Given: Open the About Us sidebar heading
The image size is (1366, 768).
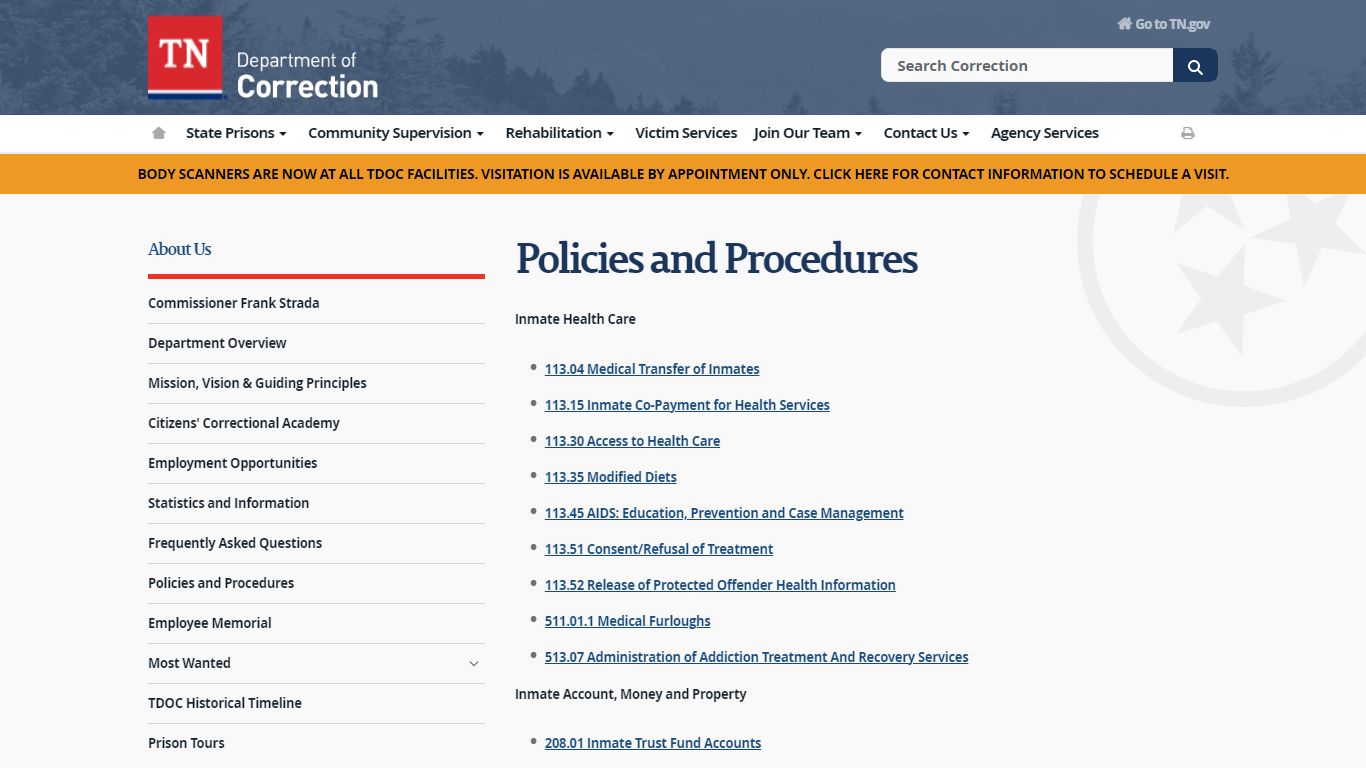Looking at the screenshot, I should point(180,249).
